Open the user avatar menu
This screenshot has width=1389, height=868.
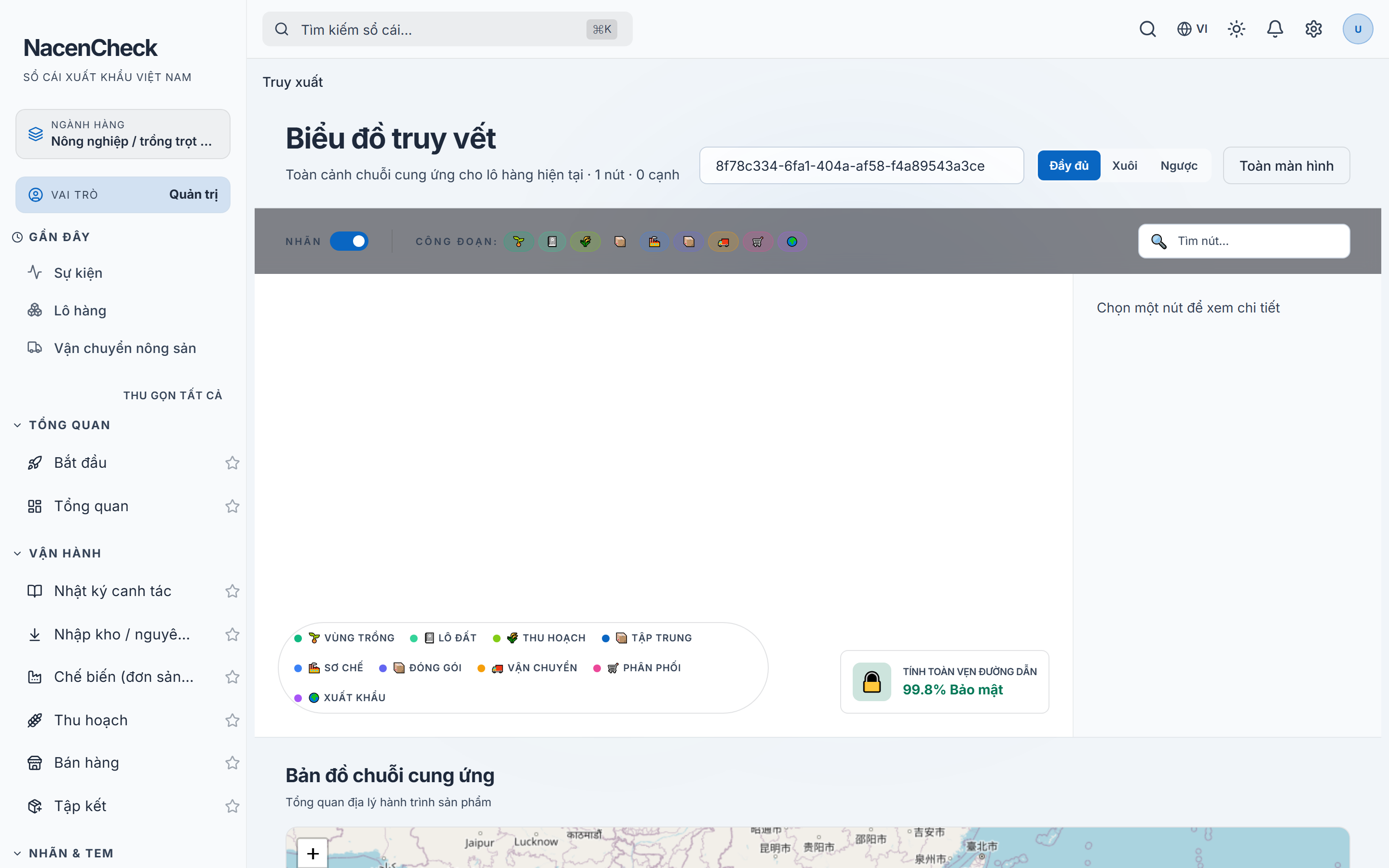coord(1358,29)
